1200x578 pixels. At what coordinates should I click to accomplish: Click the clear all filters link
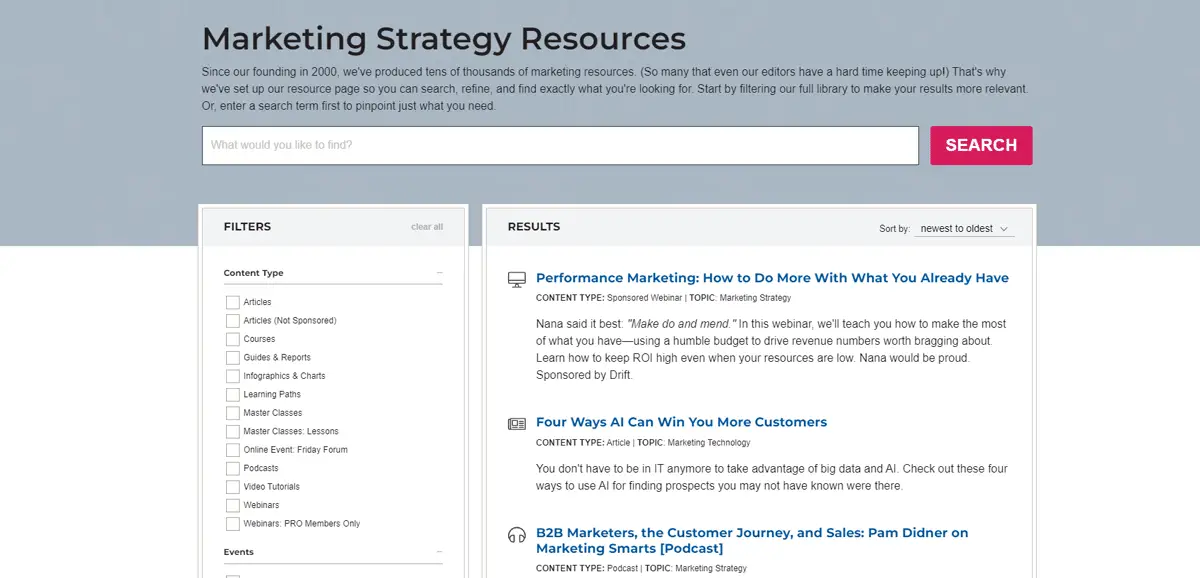[x=427, y=227]
